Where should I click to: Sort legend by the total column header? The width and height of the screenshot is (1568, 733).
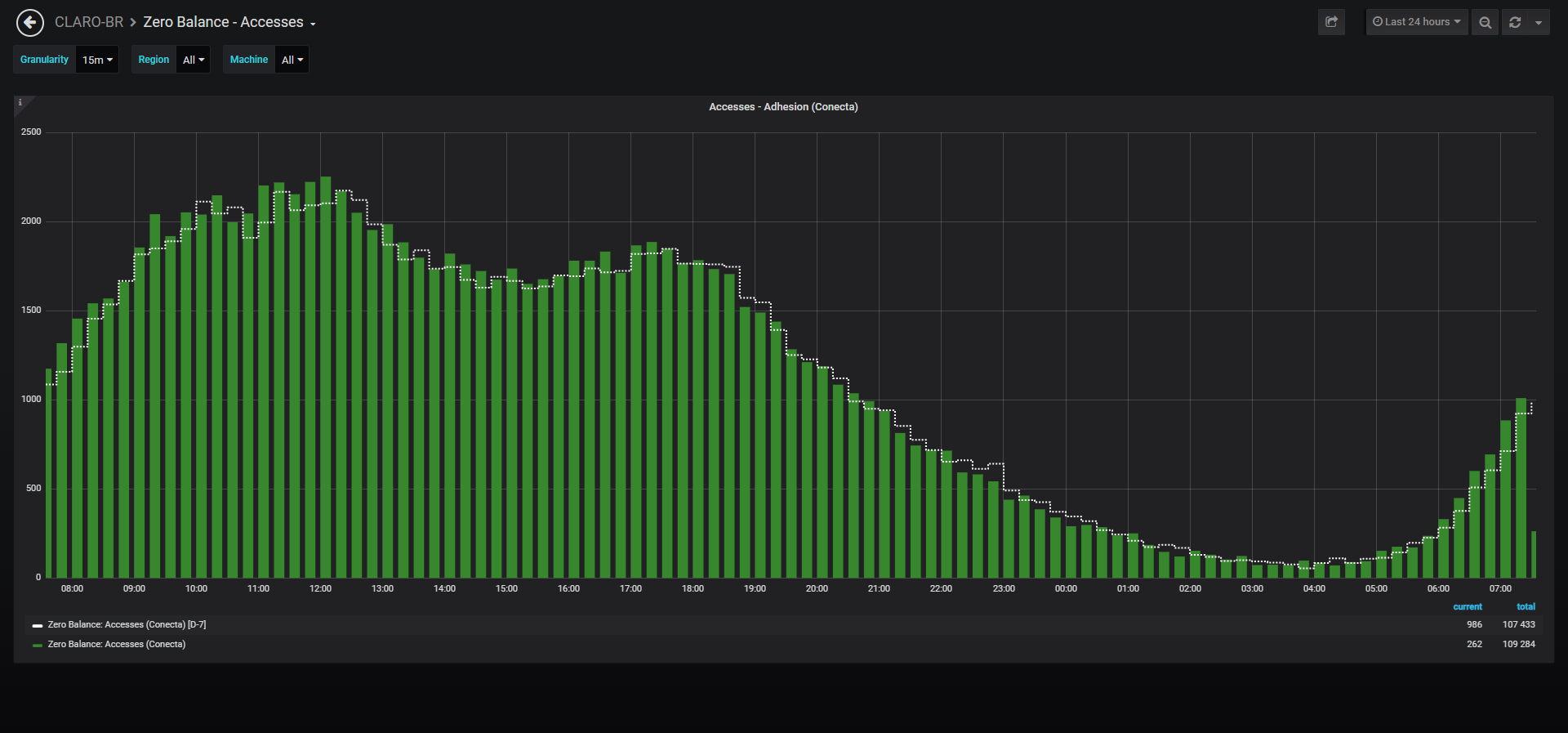pos(1526,606)
